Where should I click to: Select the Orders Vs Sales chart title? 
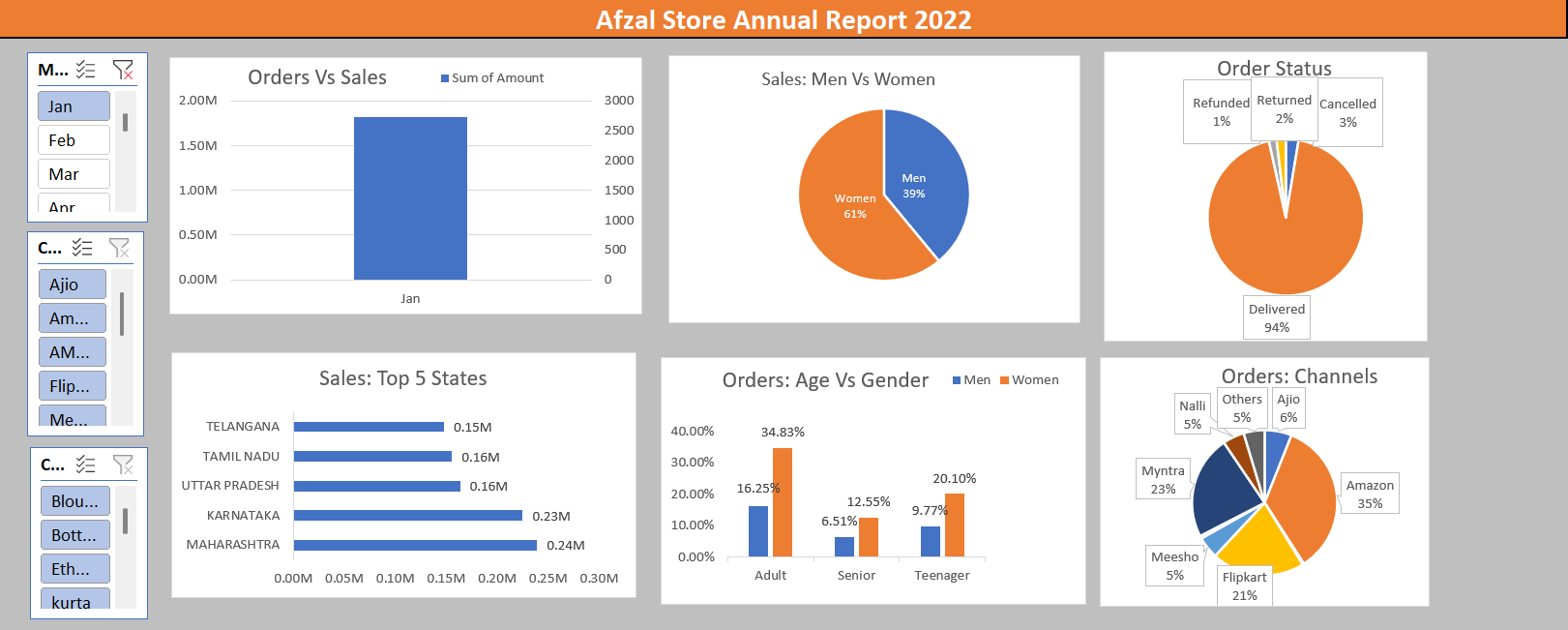317,77
